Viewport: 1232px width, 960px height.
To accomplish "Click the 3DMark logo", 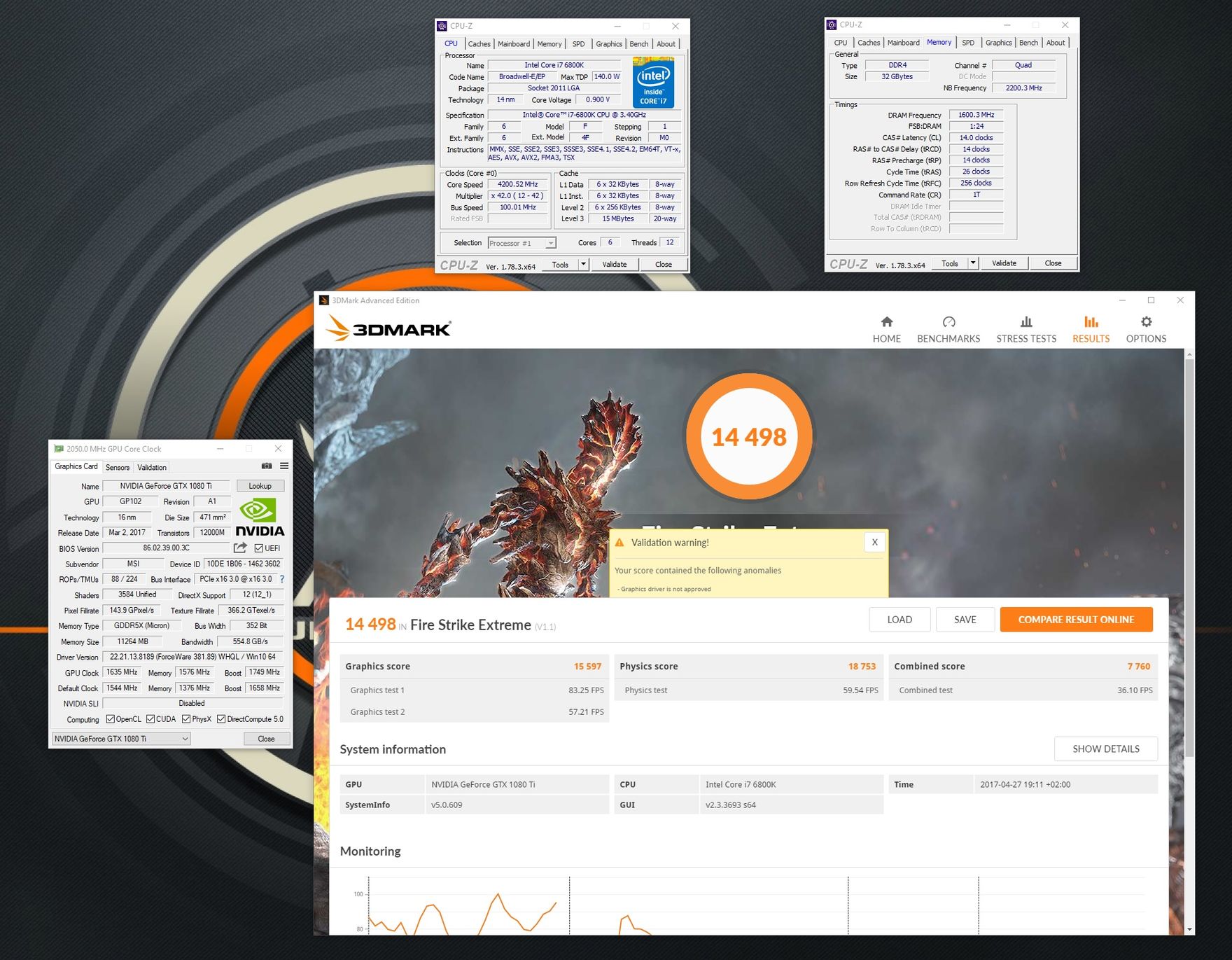I will click(x=388, y=328).
